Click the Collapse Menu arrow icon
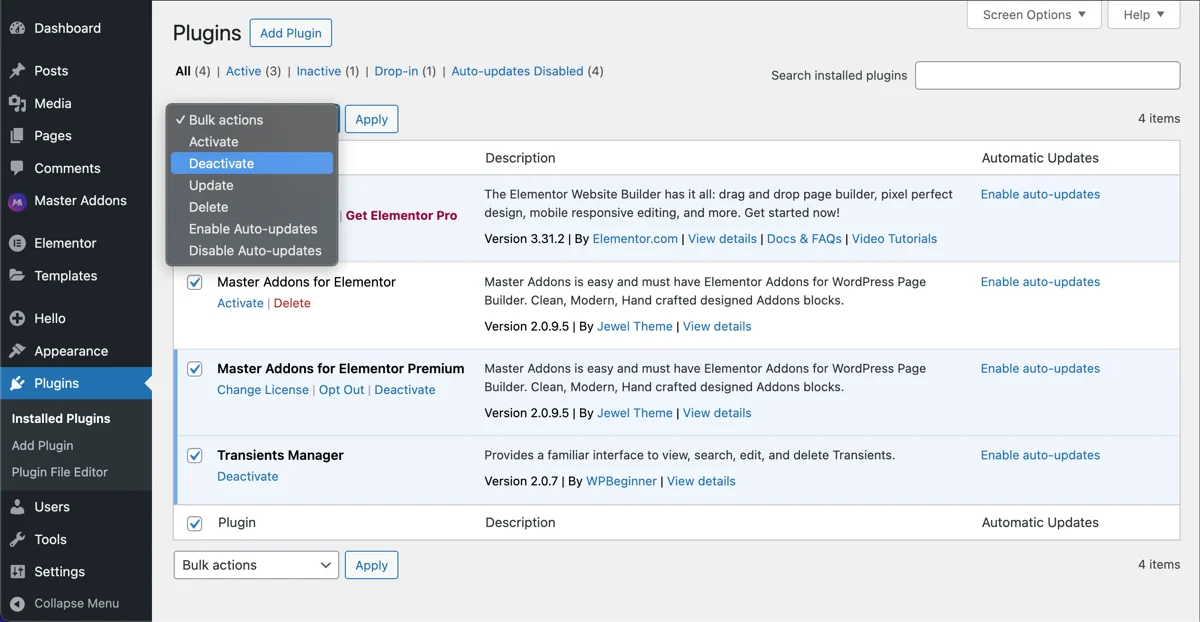The image size is (1200, 622). coord(17,603)
